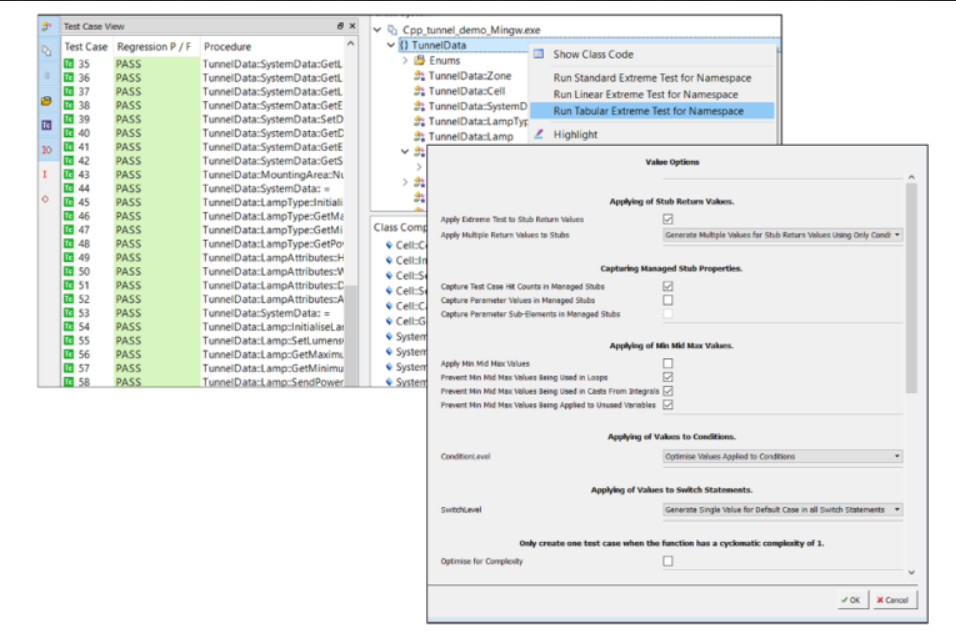Viewport: 956px width, 634px height.
Task: Click the purple Tc icon in the left sidebar
Action: (x=46, y=125)
